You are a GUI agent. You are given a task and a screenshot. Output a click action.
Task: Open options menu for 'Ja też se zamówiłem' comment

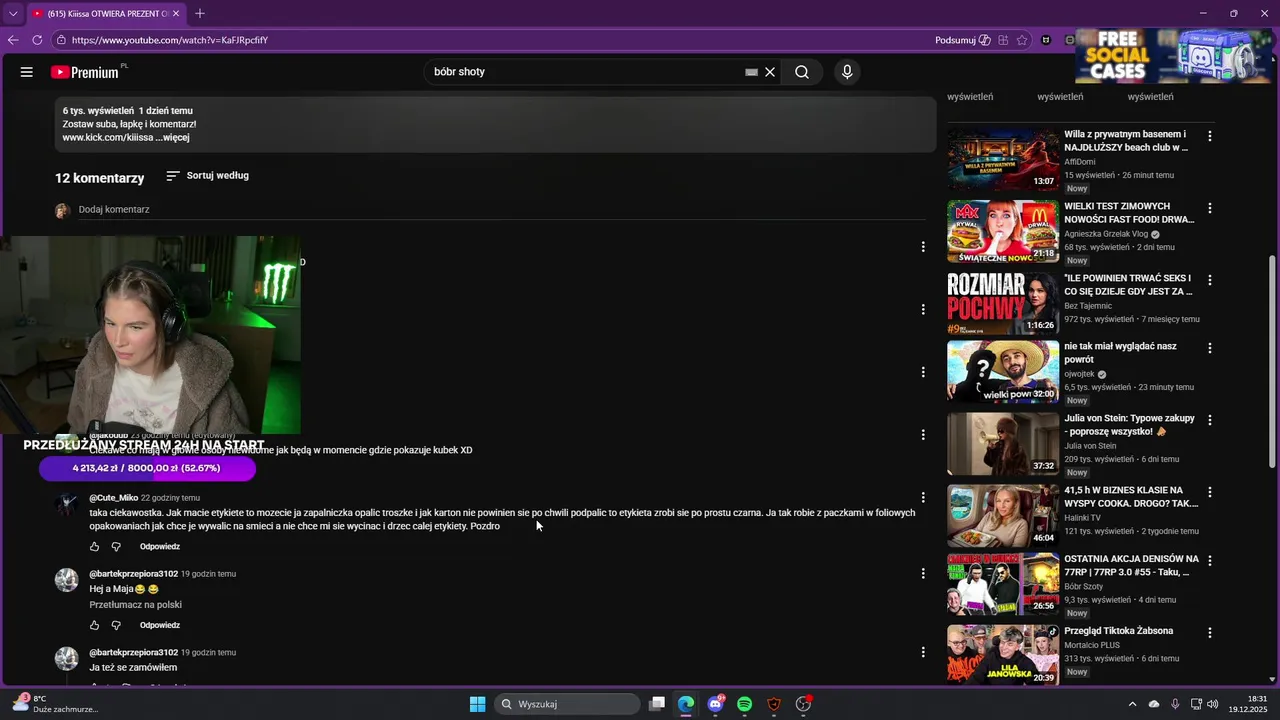[923, 652]
